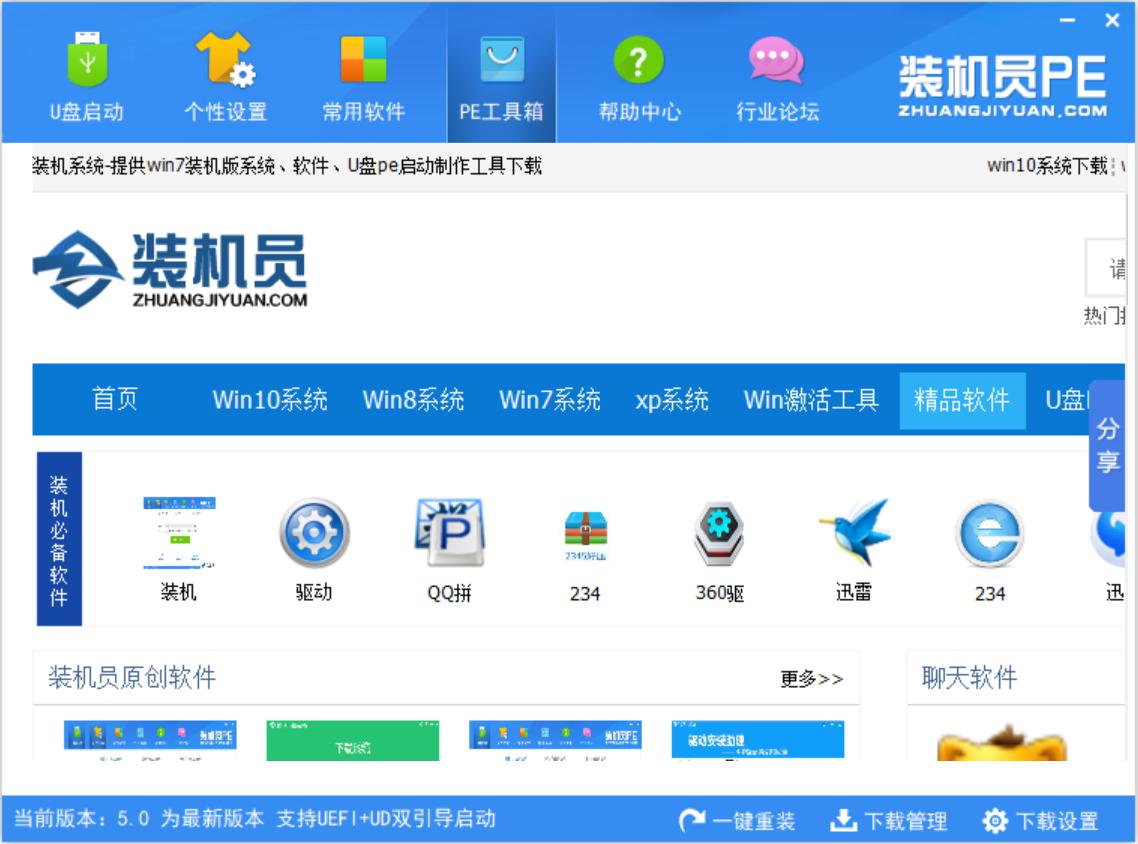Minimize the 装机员PE window
The image size is (1138, 844).
coord(1068,20)
